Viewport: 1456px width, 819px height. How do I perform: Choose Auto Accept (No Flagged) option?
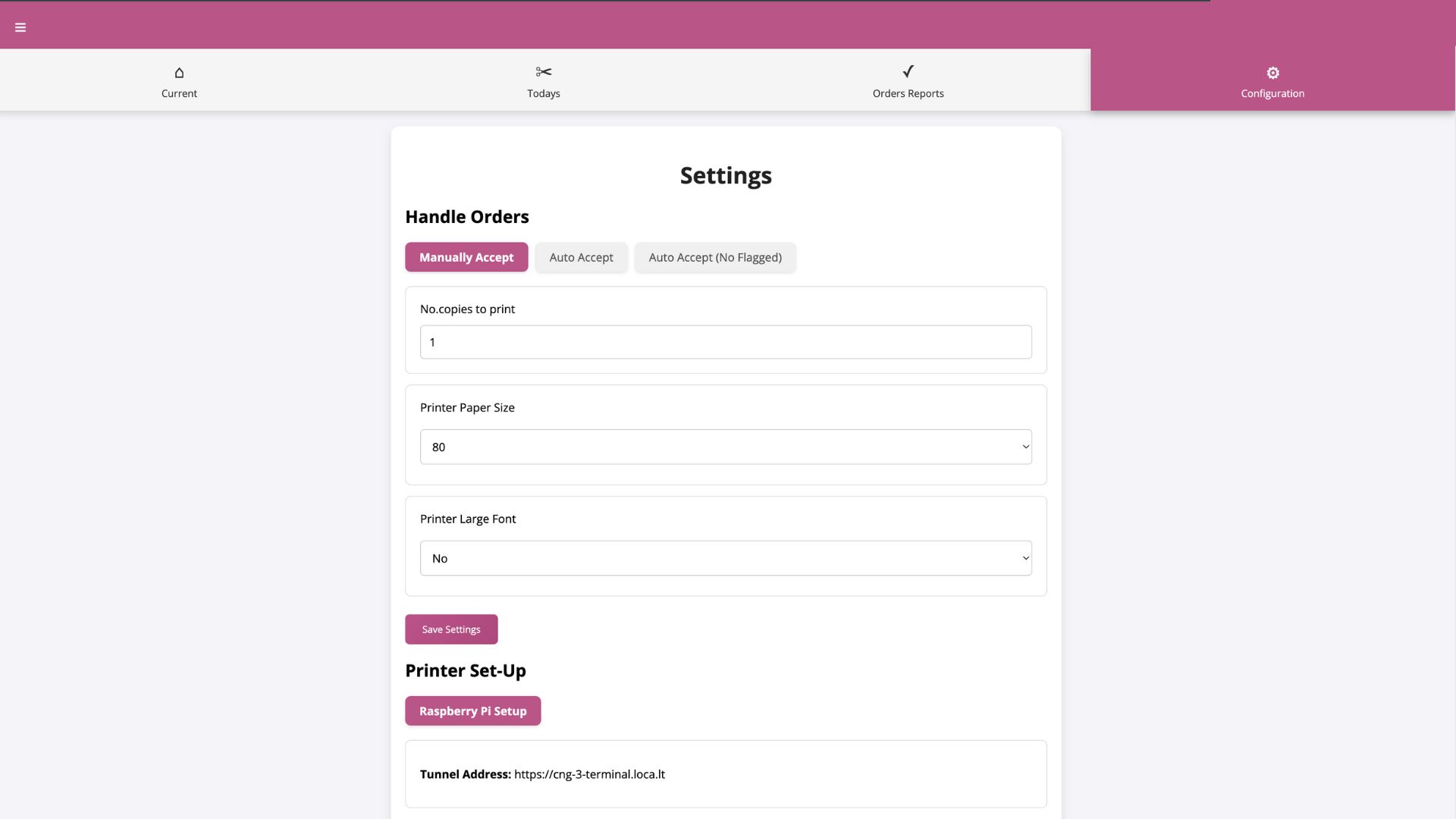click(714, 257)
